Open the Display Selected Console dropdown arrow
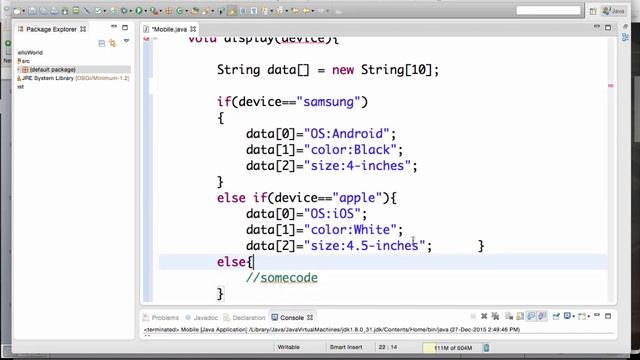The height and width of the screenshot is (360, 640). pos(574,316)
